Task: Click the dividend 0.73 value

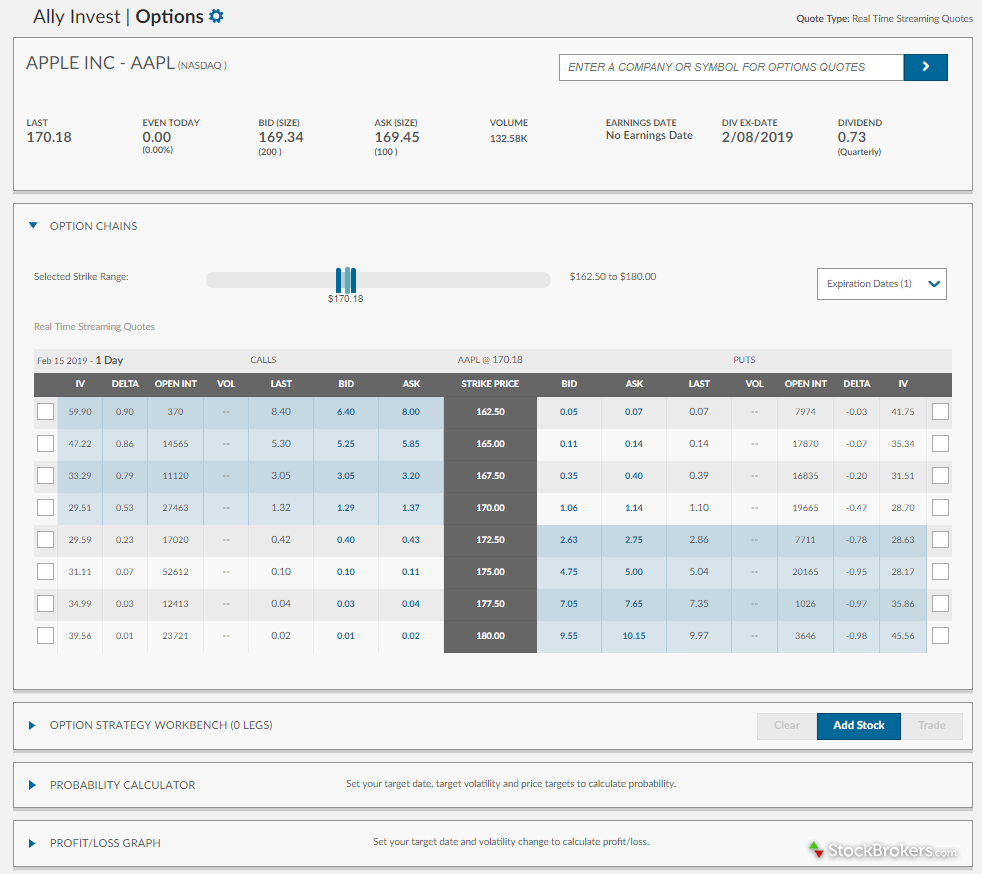Action: click(852, 137)
